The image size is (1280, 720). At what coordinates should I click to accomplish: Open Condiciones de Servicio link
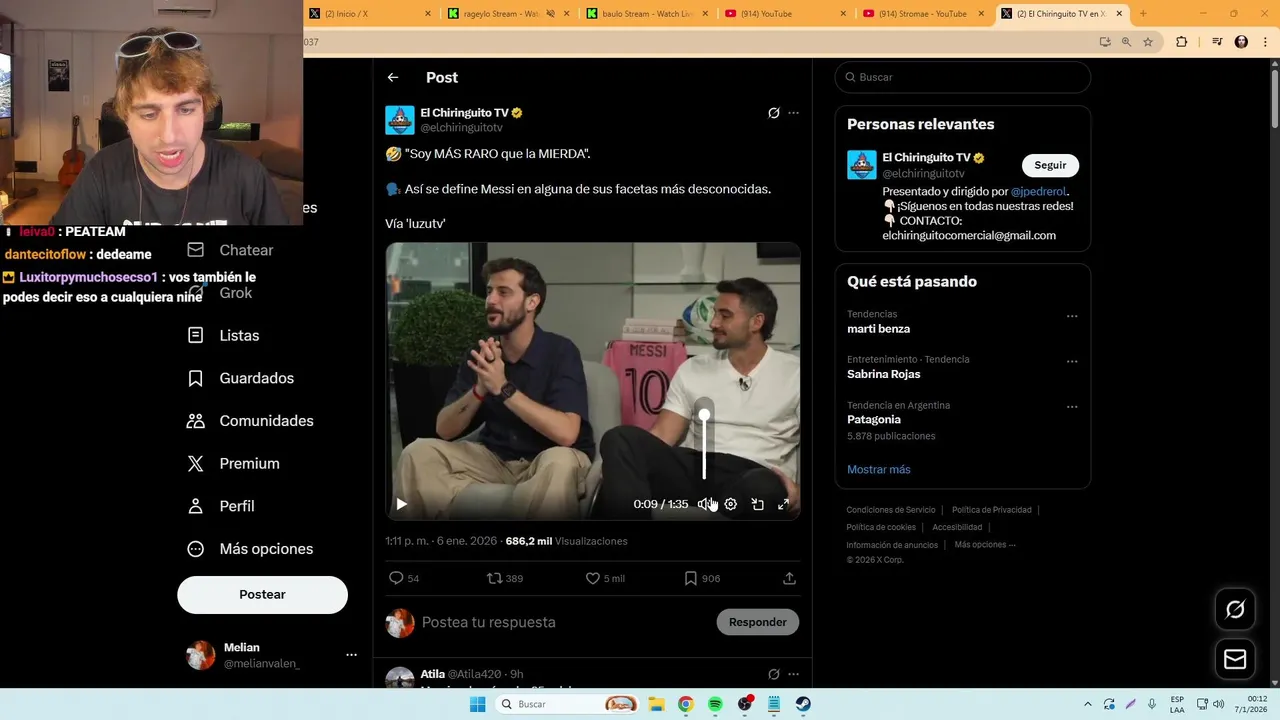click(x=891, y=510)
